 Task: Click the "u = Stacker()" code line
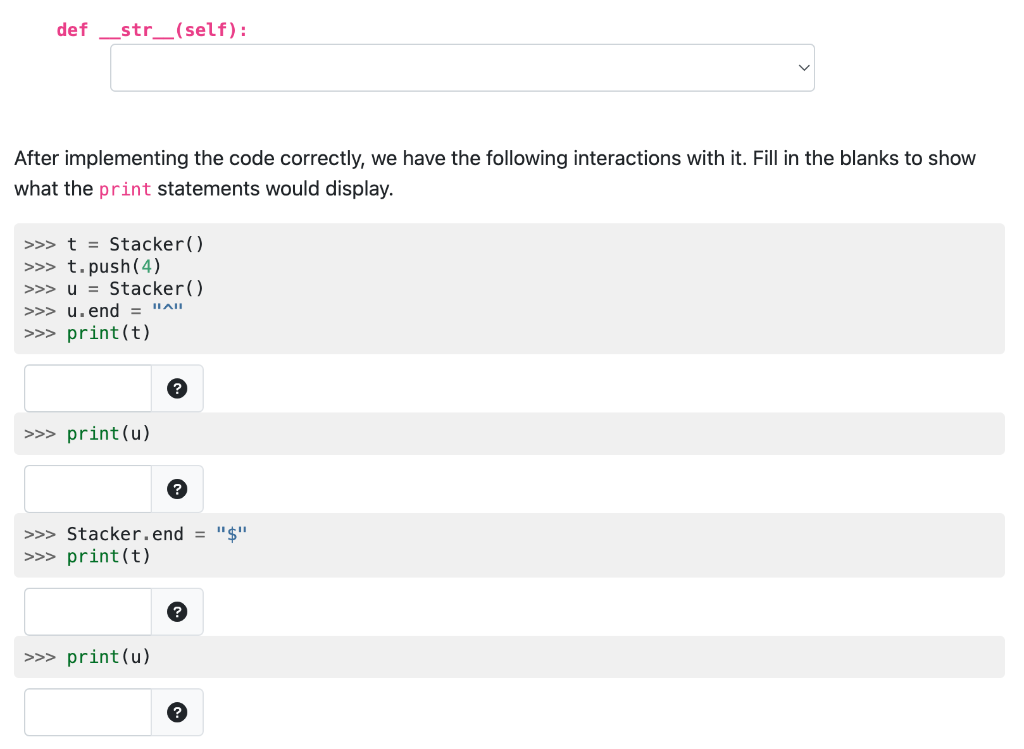pyautogui.click(x=135, y=289)
